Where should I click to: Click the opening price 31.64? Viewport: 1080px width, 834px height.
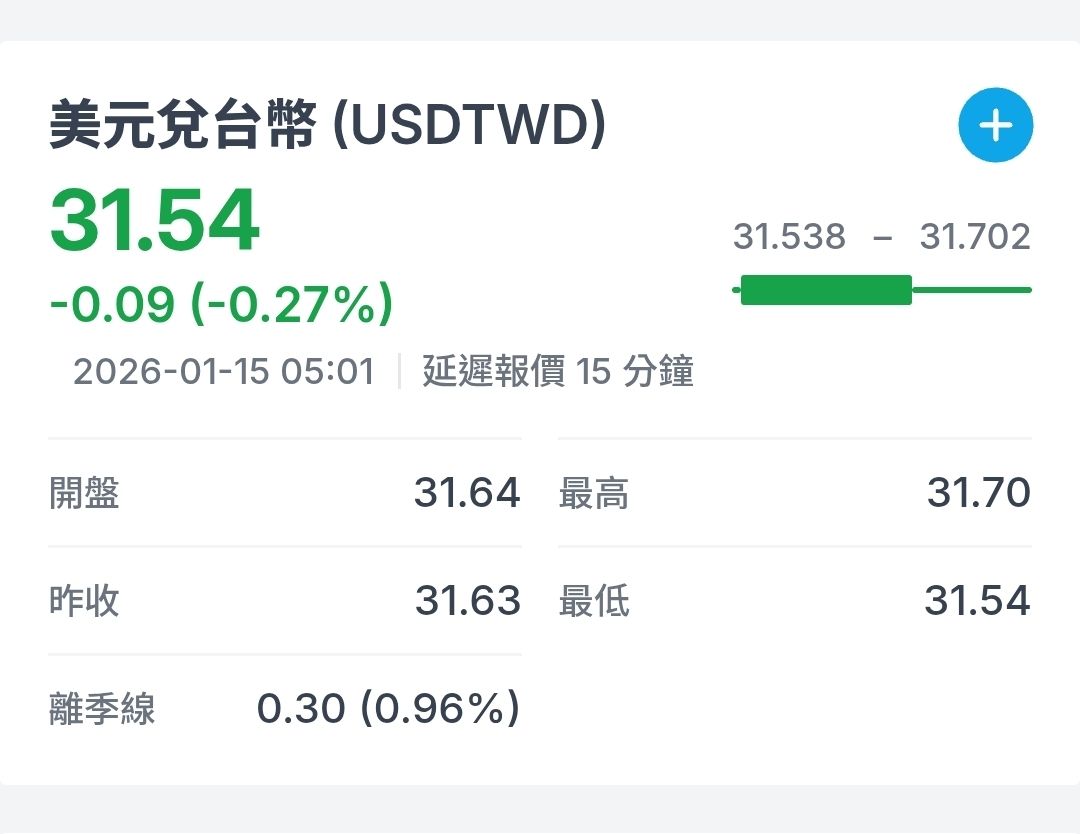pyautogui.click(x=467, y=493)
